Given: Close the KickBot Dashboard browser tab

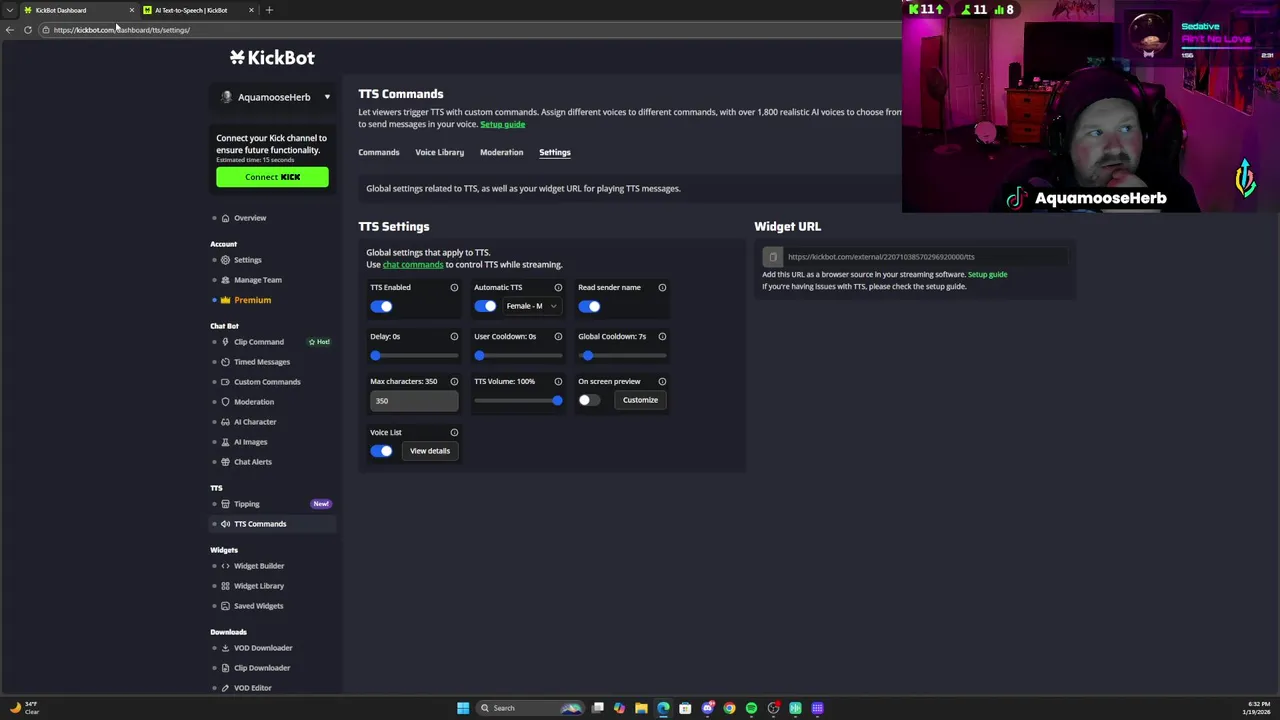Looking at the screenshot, I should pyautogui.click(x=131, y=10).
